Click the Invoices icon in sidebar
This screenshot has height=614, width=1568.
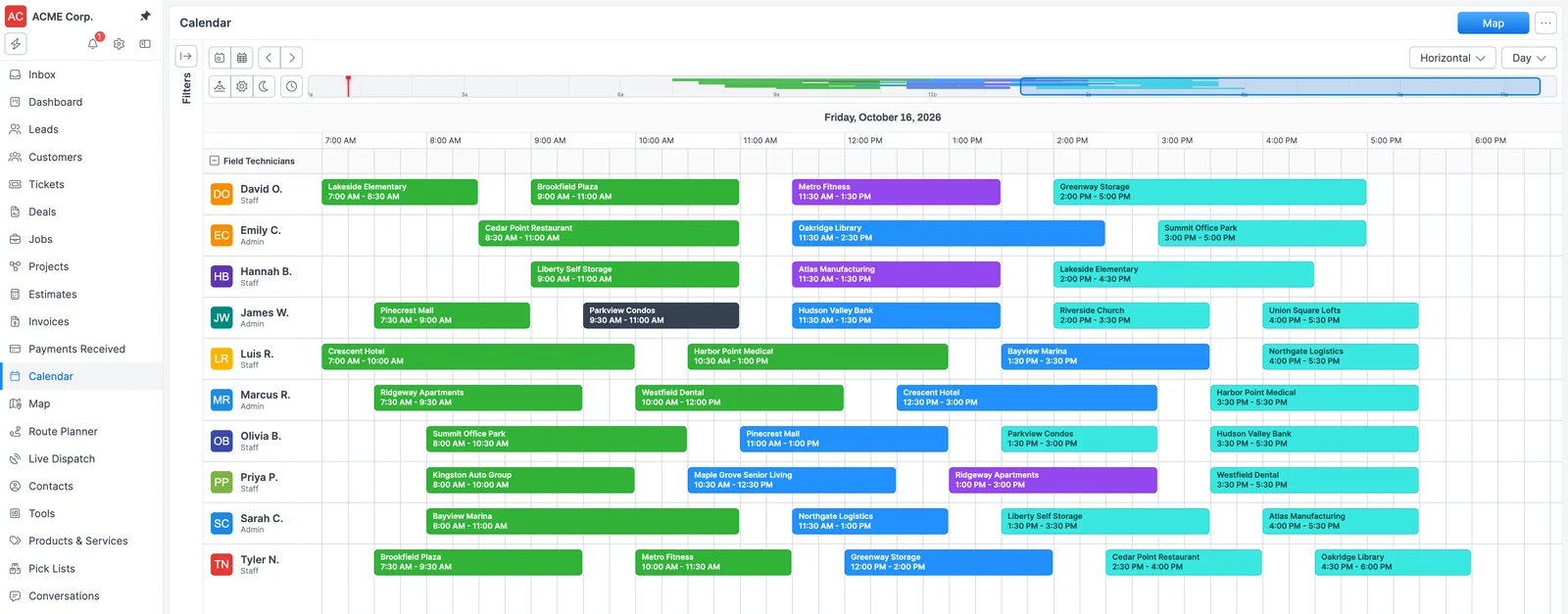[15, 321]
